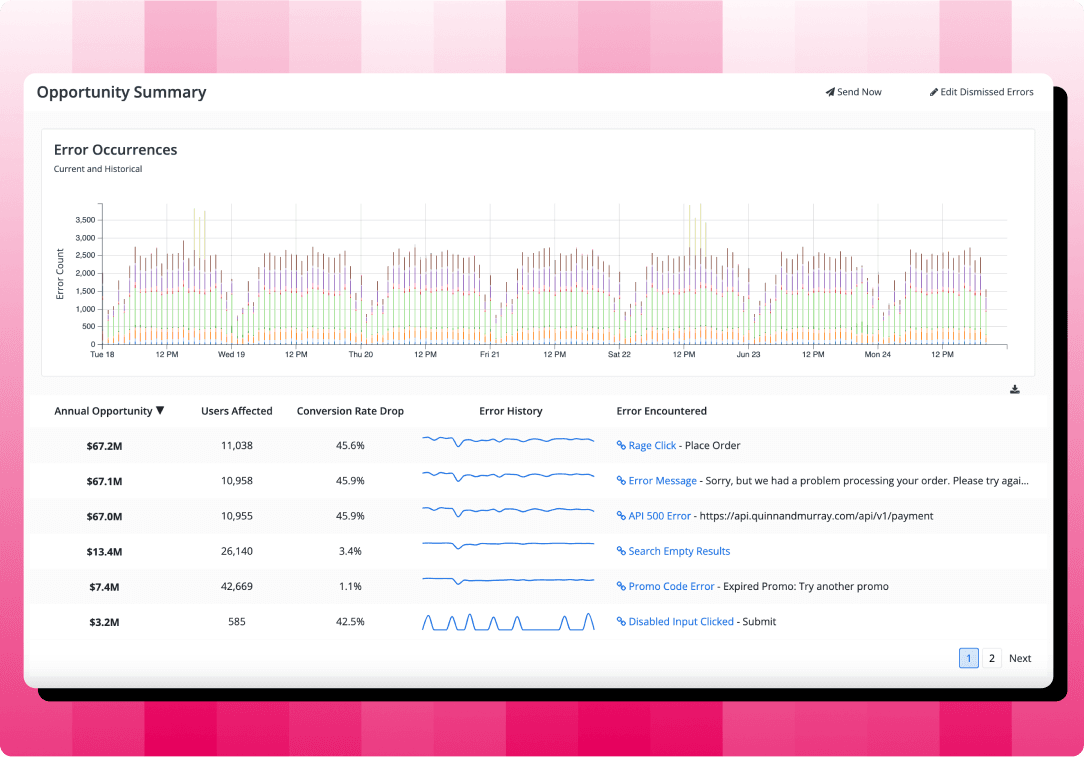Click the Conversion Rate Drop column header
The image size is (1084, 757).
350,411
